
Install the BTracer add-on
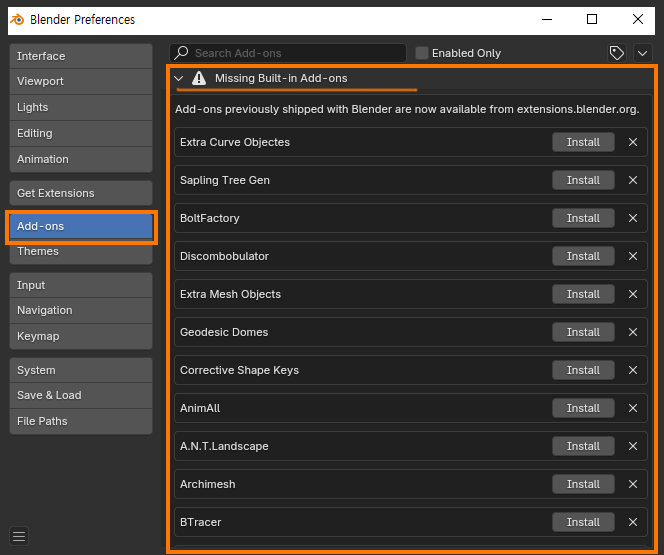(x=583, y=522)
